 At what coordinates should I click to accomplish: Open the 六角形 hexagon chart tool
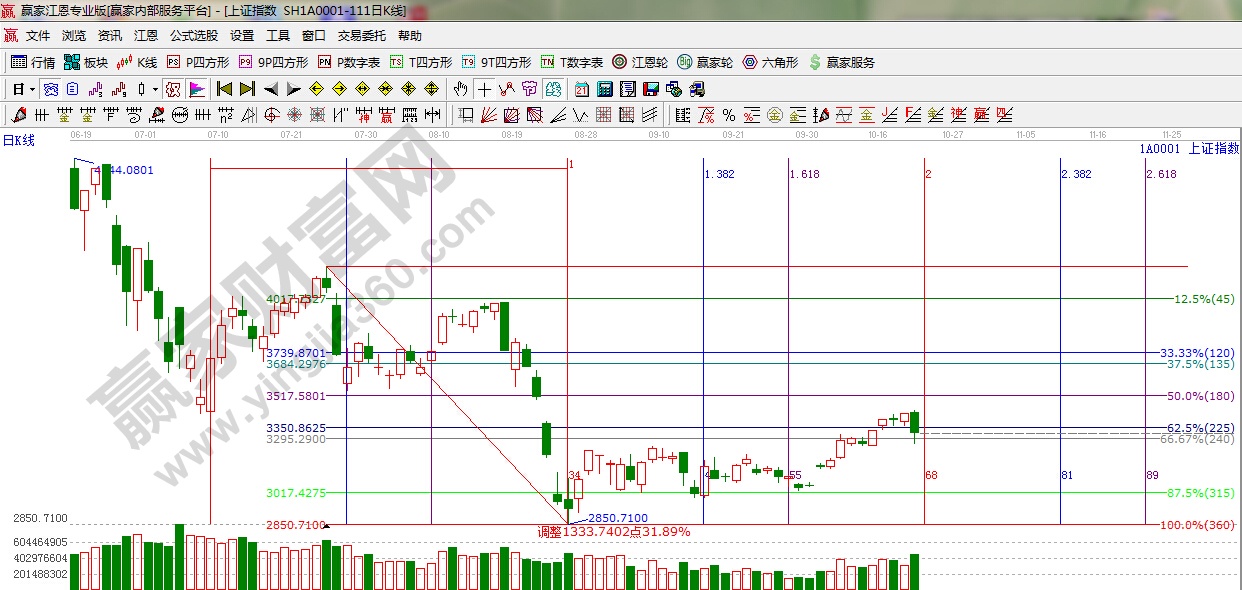tap(770, 62)
